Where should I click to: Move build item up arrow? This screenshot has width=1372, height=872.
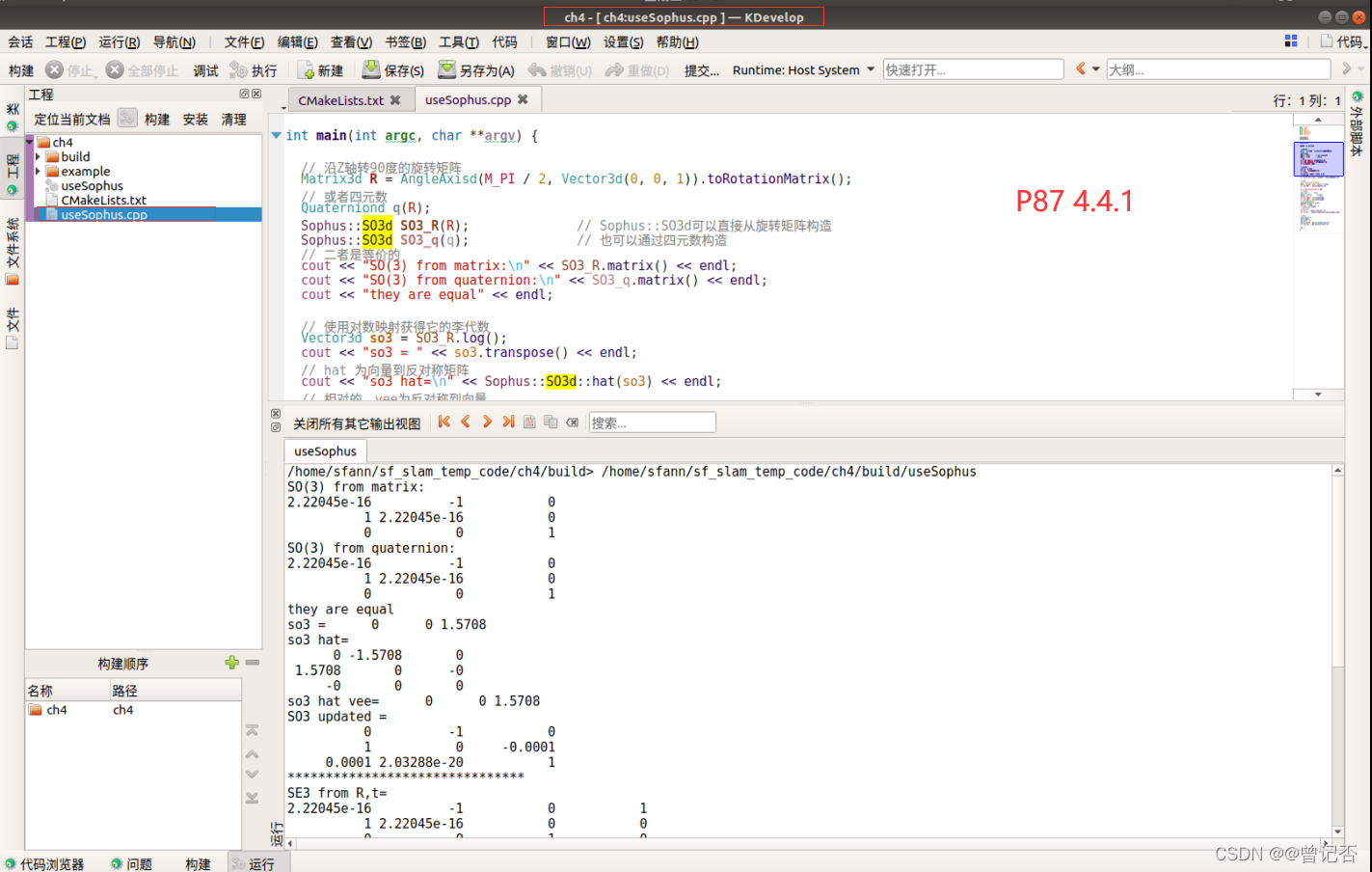pos(252,753)
